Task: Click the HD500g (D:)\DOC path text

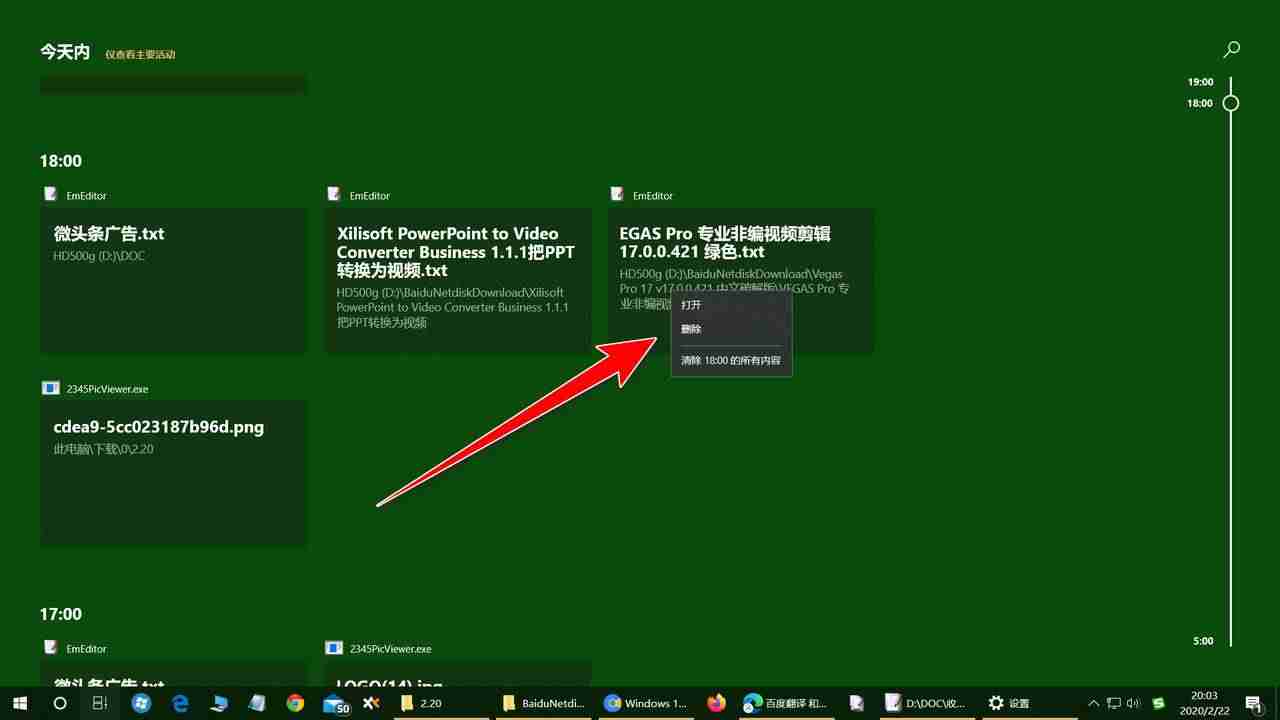Action: click(99, 256)
